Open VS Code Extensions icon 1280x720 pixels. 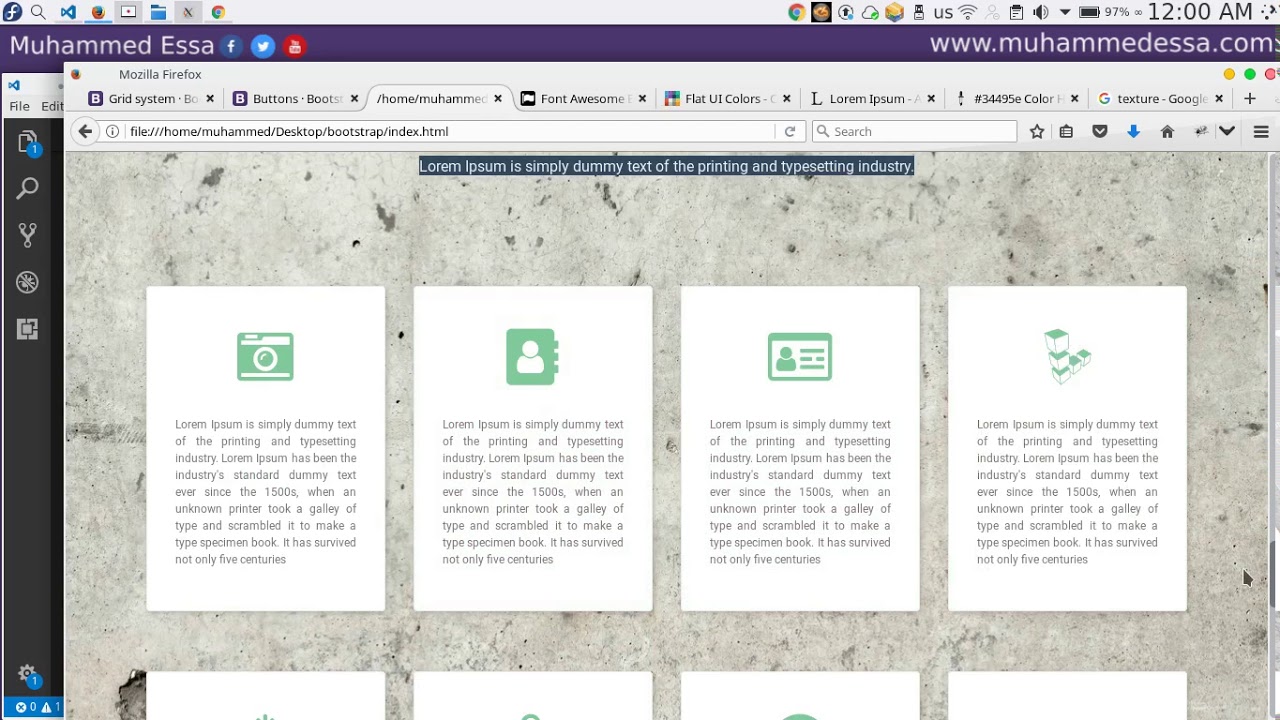click(x=27, y=329)
